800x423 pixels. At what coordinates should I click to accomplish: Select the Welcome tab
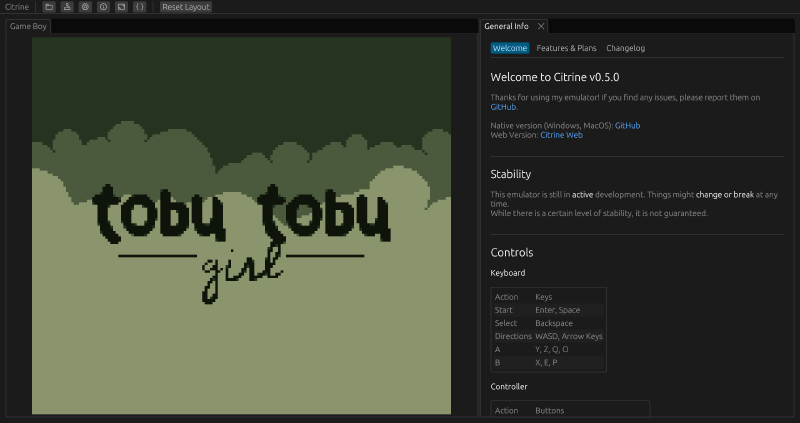510,48
